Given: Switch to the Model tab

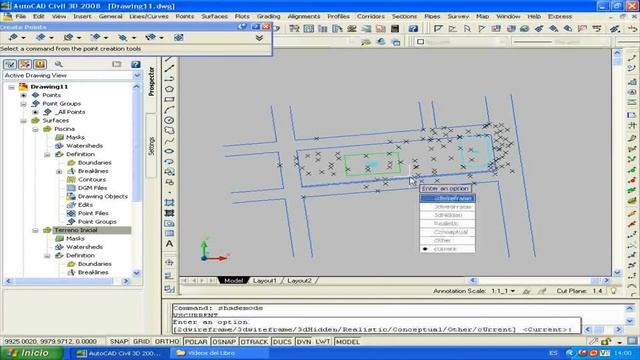Looking at the screenshot, I should [x=233, y=281].
